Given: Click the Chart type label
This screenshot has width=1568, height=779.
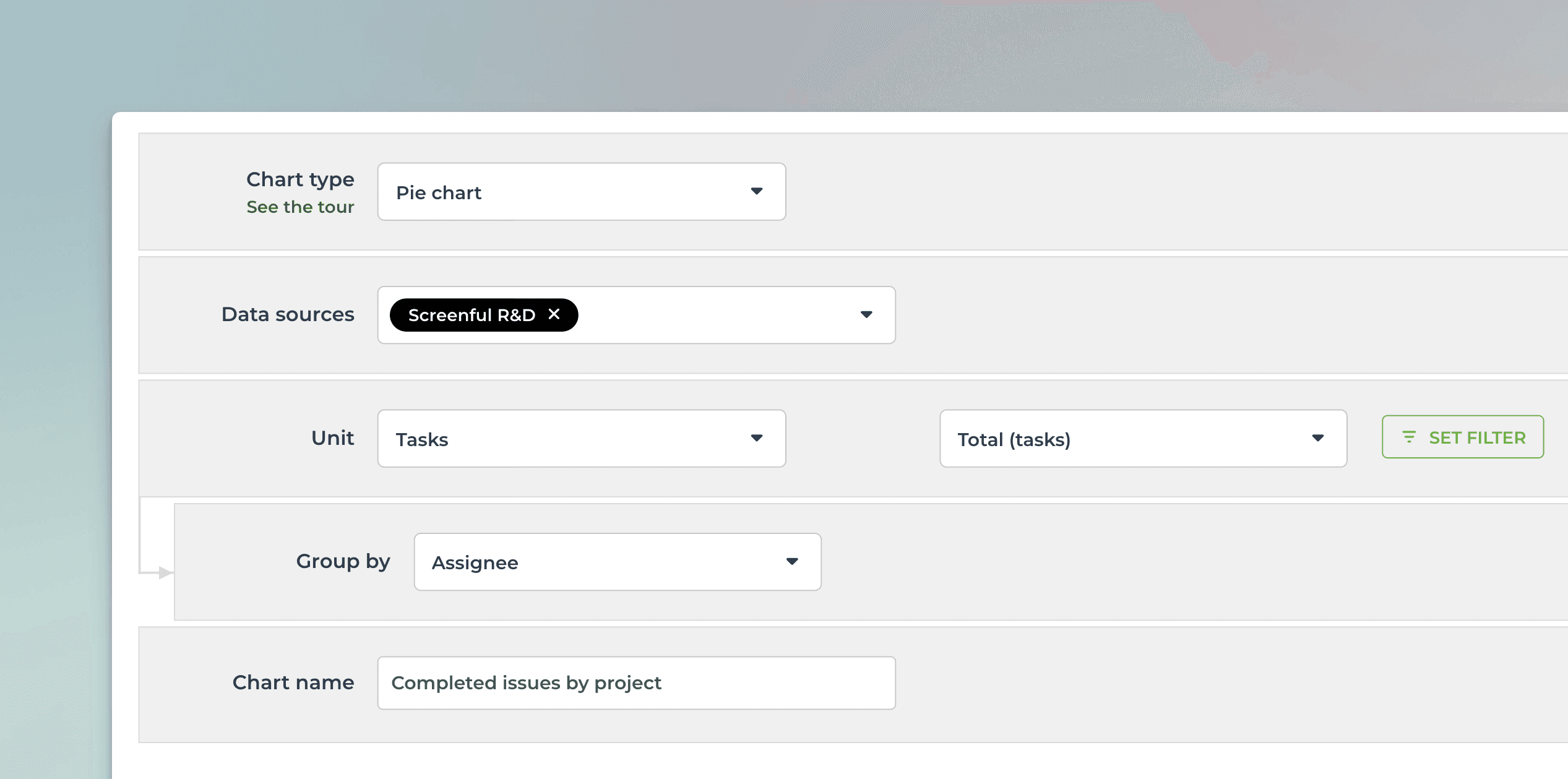Looking at the screenshot, I should [300, 179].
